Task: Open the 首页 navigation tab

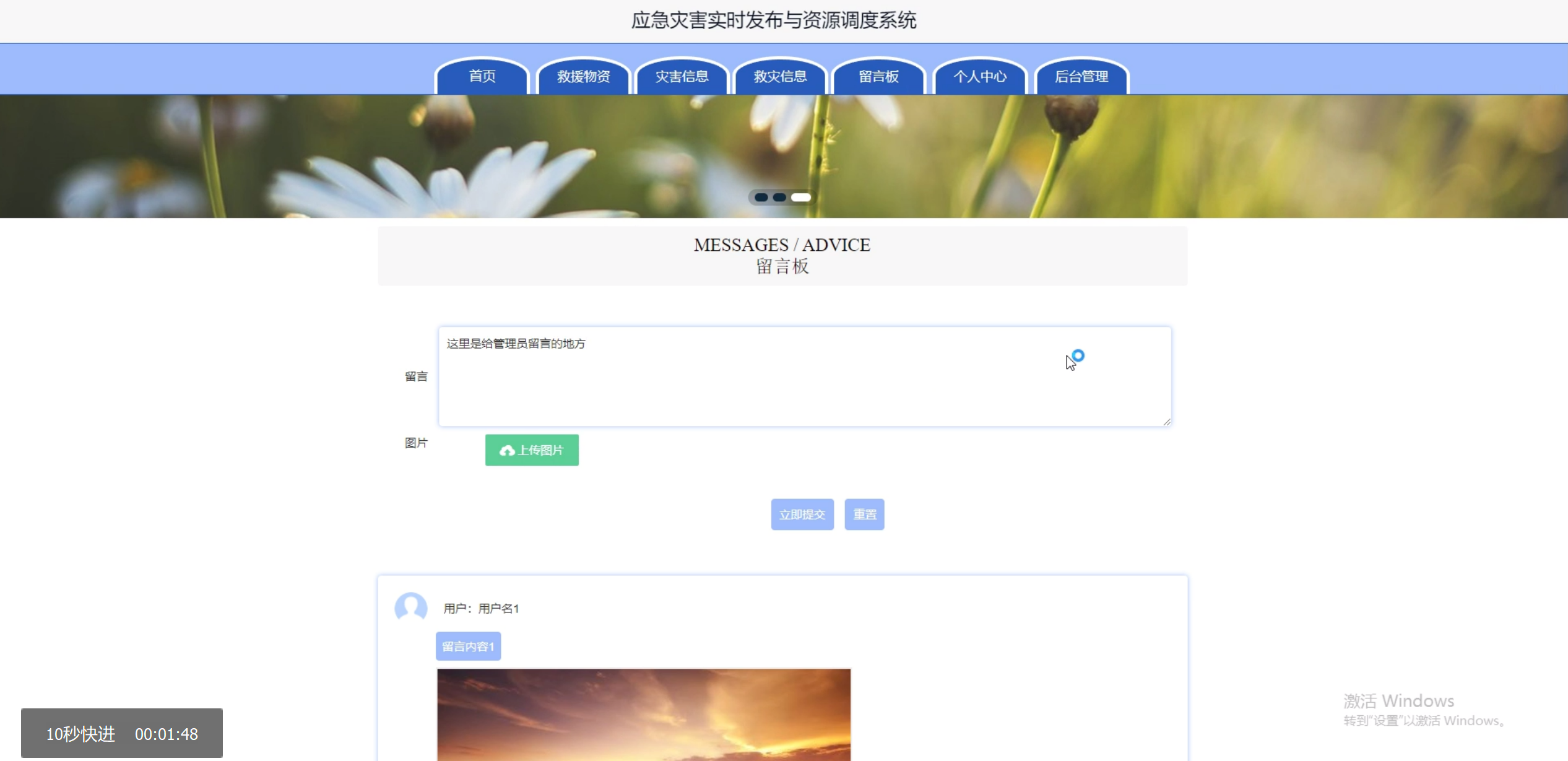Action: (482, 76)
